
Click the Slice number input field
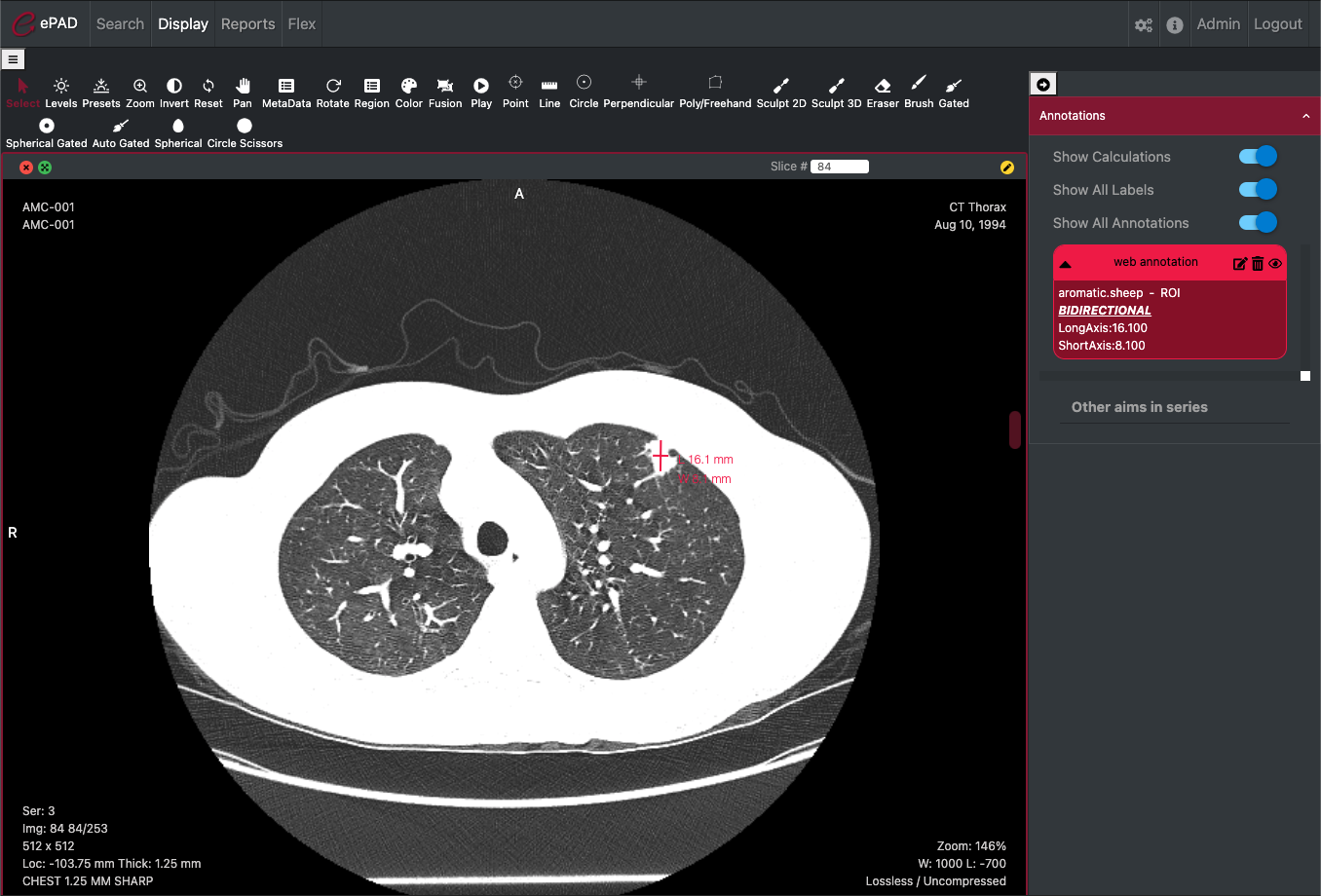(840, 167)
